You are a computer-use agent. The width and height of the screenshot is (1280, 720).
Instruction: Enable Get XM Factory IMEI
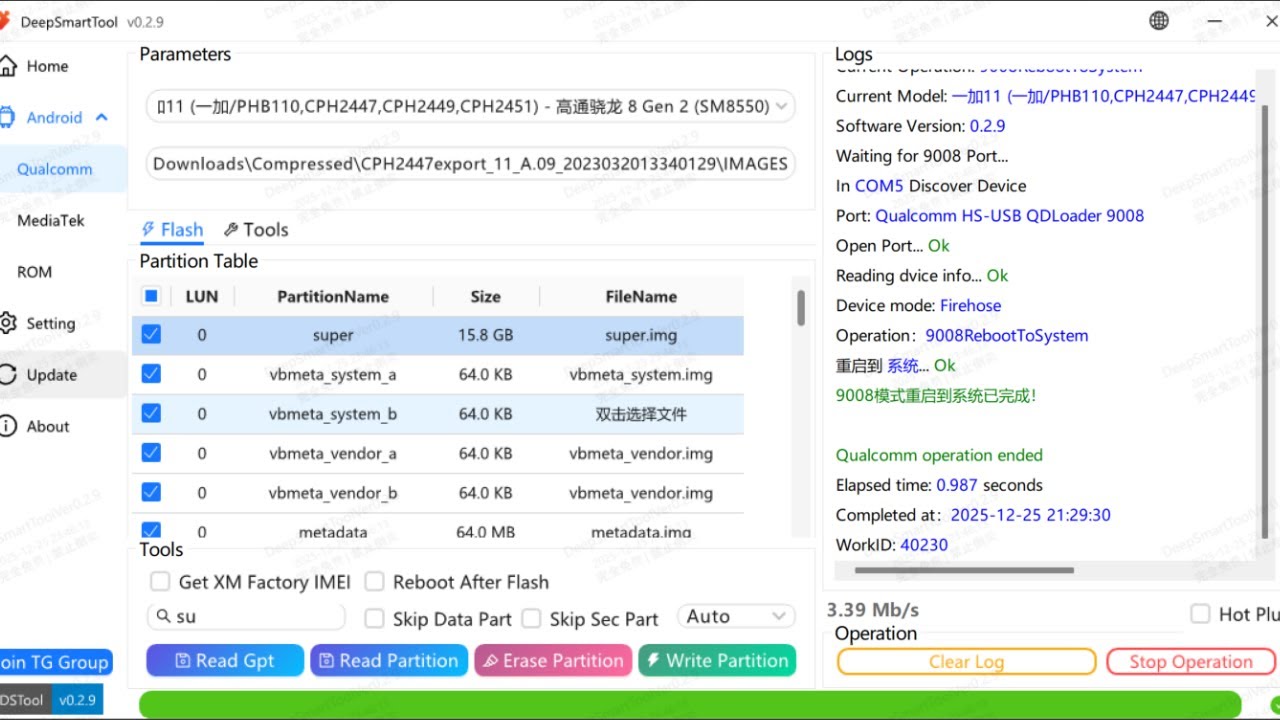pos(160,582)
